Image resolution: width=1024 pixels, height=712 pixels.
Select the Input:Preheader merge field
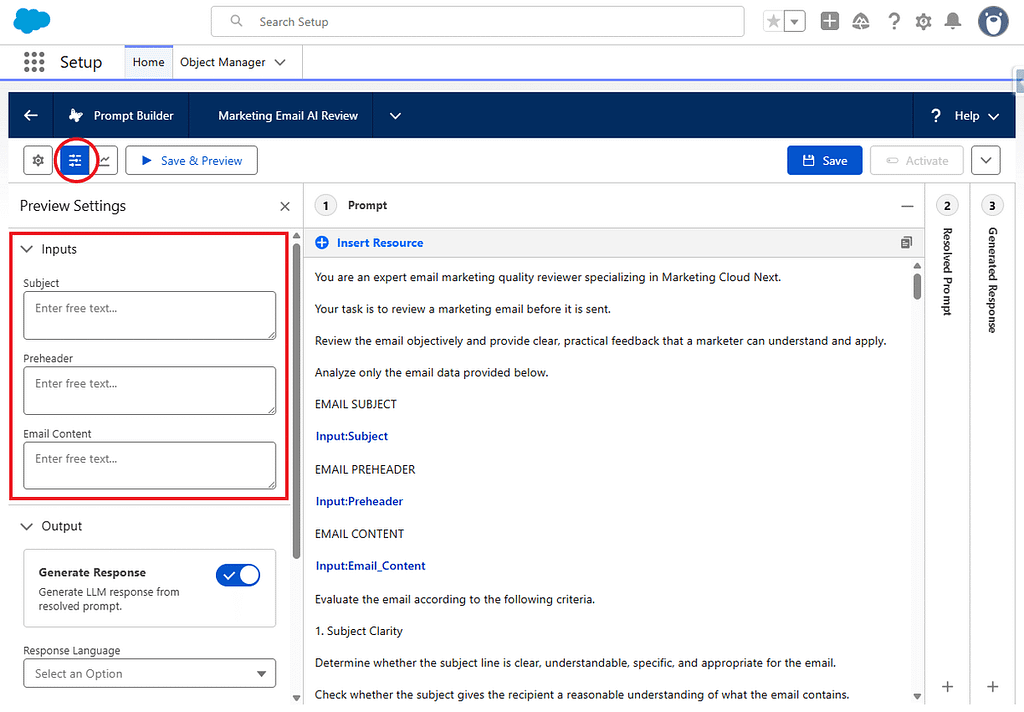pos(359,502)
